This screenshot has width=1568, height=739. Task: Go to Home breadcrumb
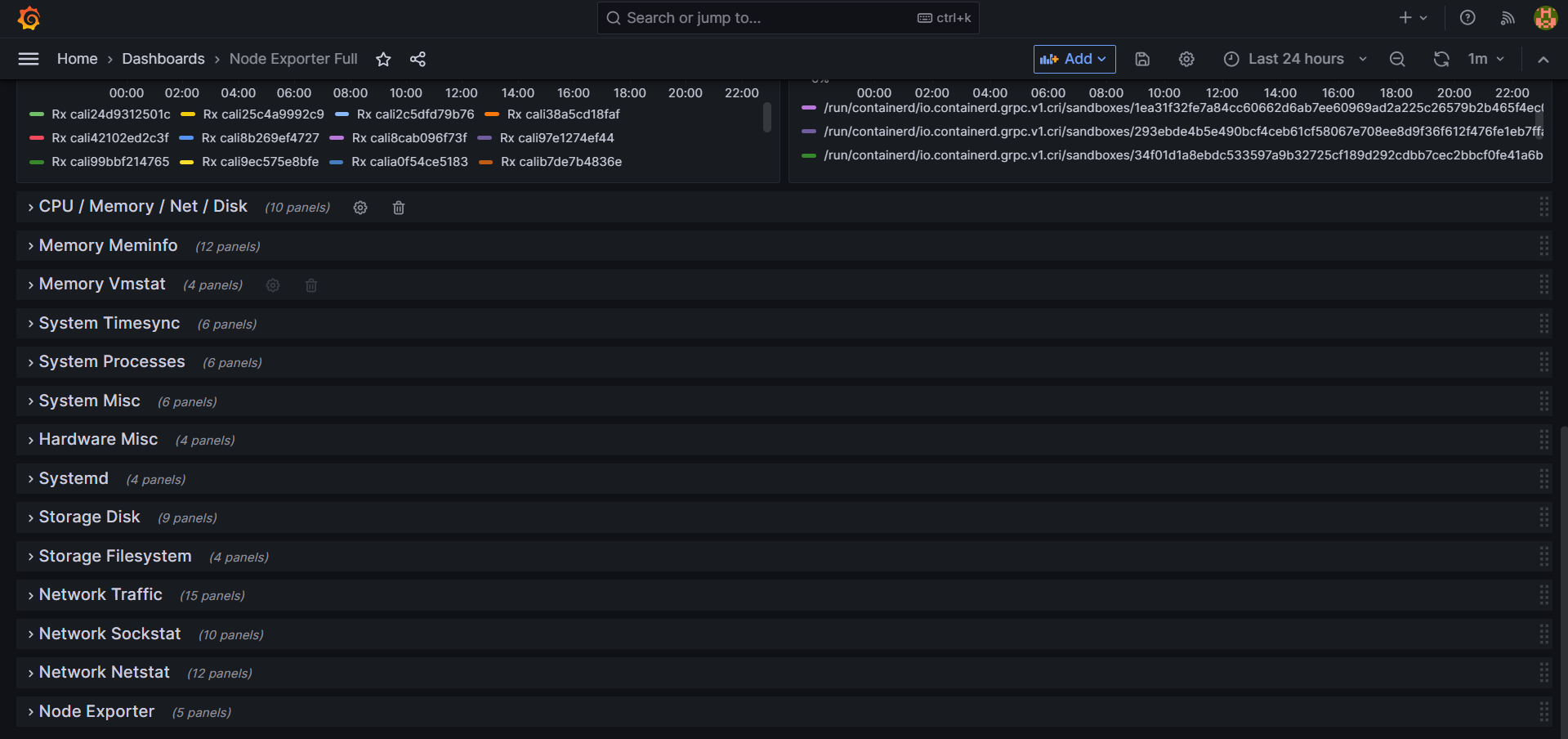[77, 59]
